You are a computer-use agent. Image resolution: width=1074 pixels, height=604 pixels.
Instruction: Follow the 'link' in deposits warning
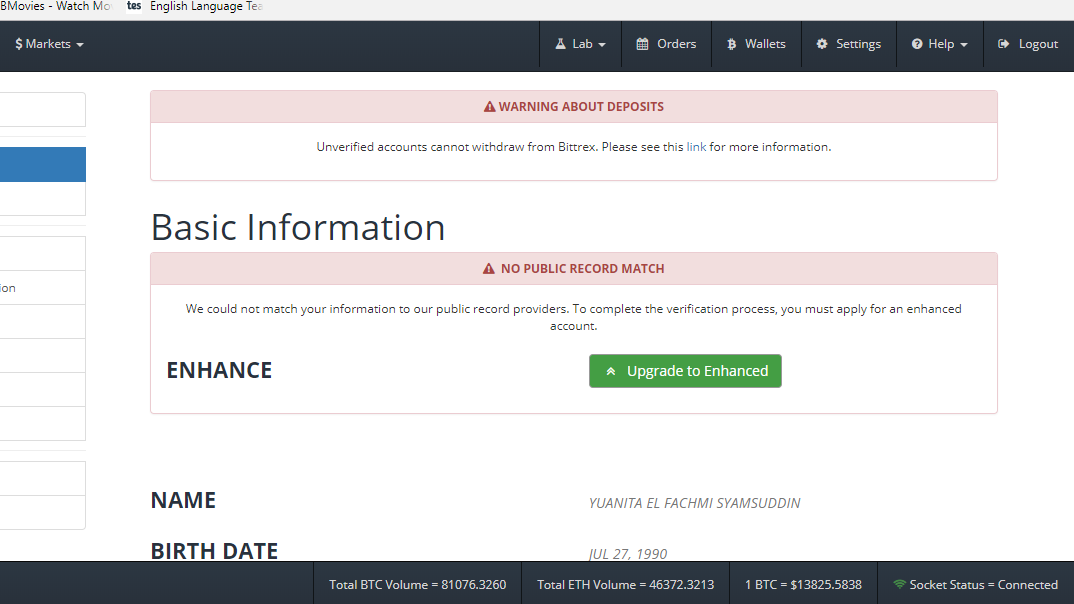click(696, 147)
